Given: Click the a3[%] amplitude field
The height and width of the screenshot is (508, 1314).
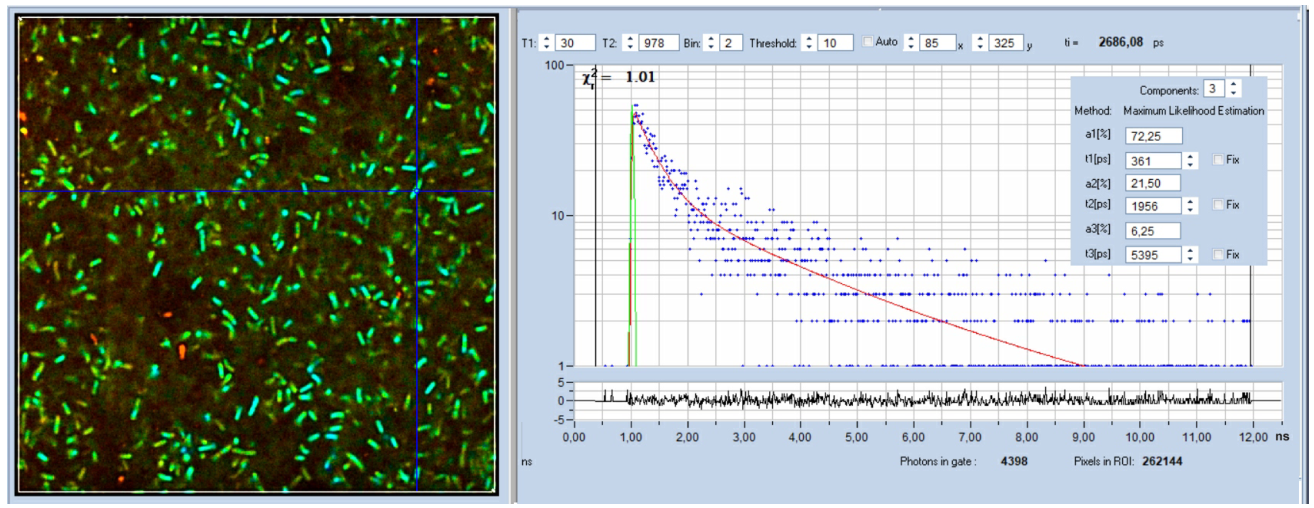Looking at the screenshot, I should [x=1153, y=230].
